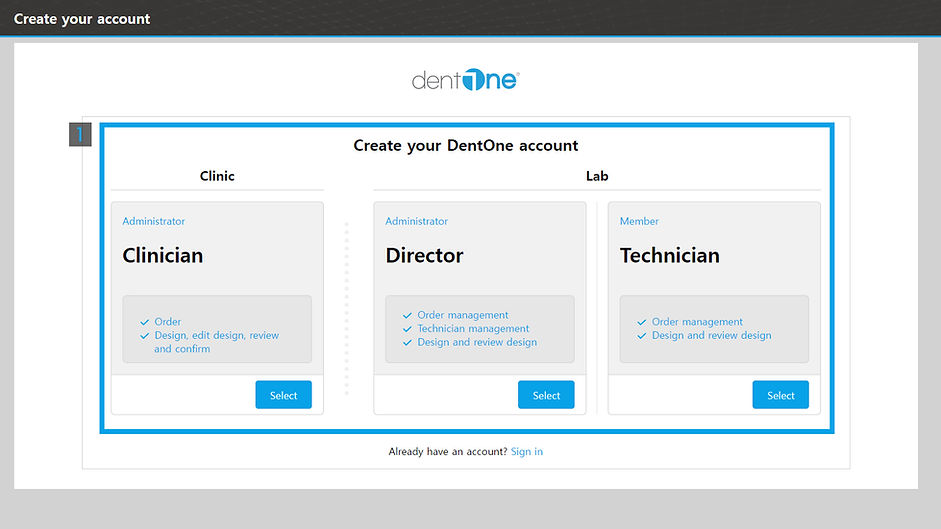Image resolution: width=941 pixels, height=529 pixels.
Task: Click the 'Clinic' section label
Action: point(217,176)
